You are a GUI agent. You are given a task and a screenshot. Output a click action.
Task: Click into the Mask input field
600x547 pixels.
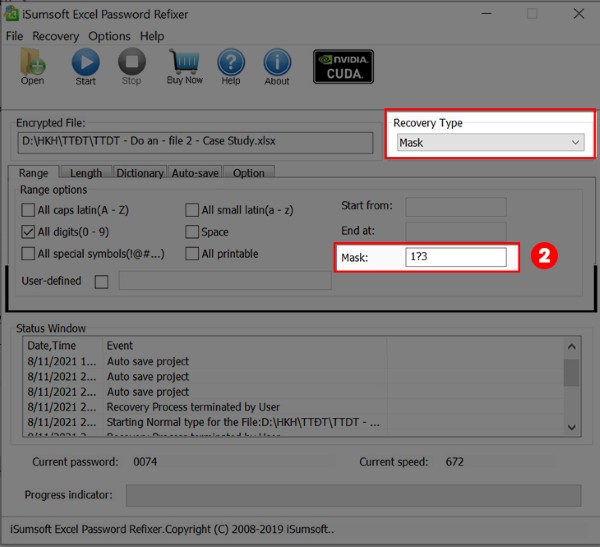tap(455, 258)
